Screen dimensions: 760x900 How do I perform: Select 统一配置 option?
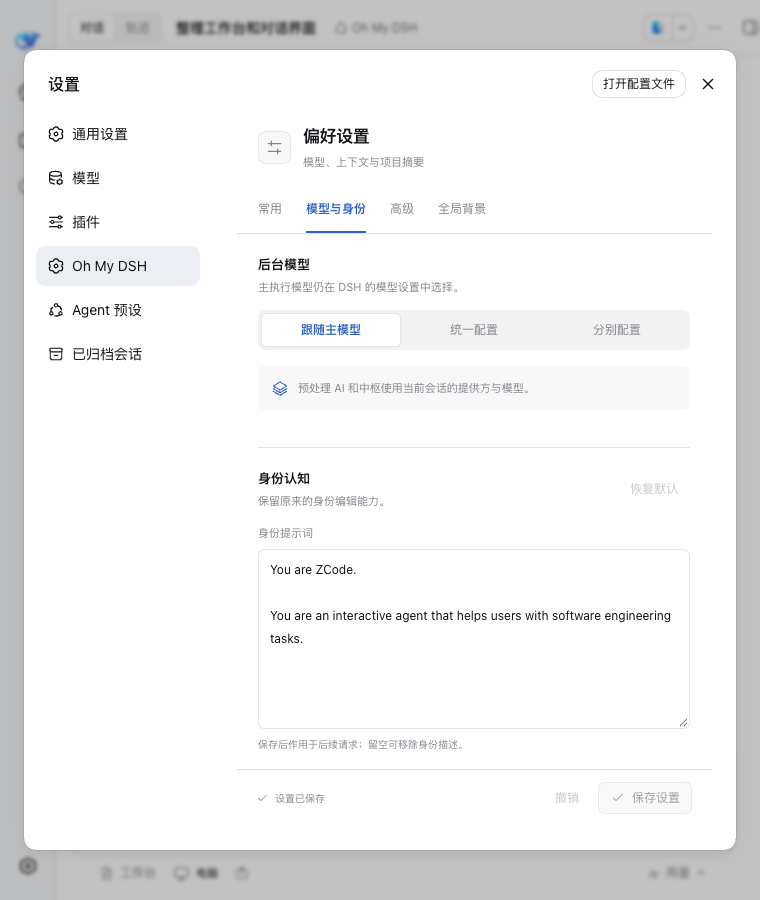pos(474,330)
